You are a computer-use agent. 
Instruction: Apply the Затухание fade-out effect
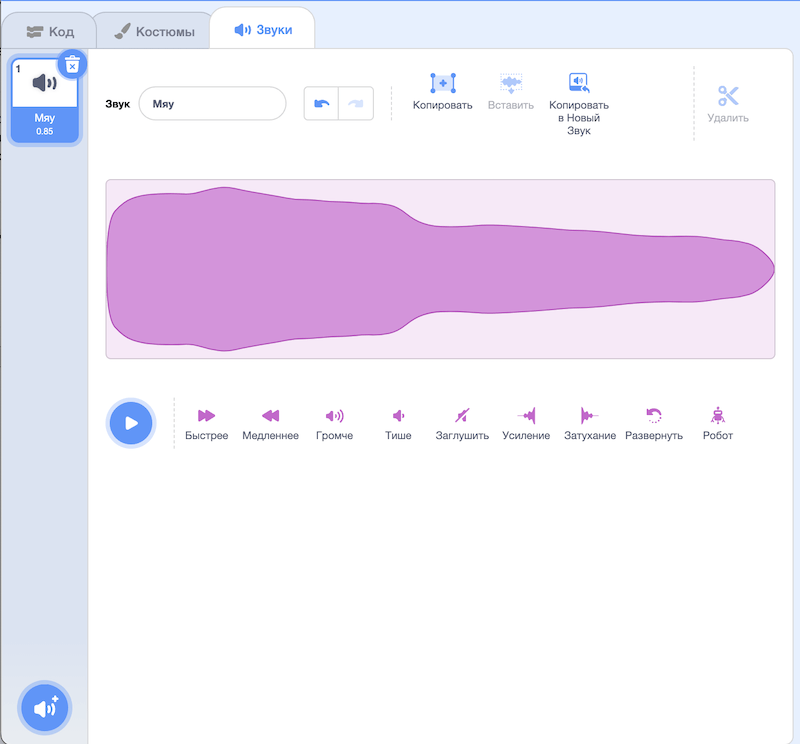(590, 416)
